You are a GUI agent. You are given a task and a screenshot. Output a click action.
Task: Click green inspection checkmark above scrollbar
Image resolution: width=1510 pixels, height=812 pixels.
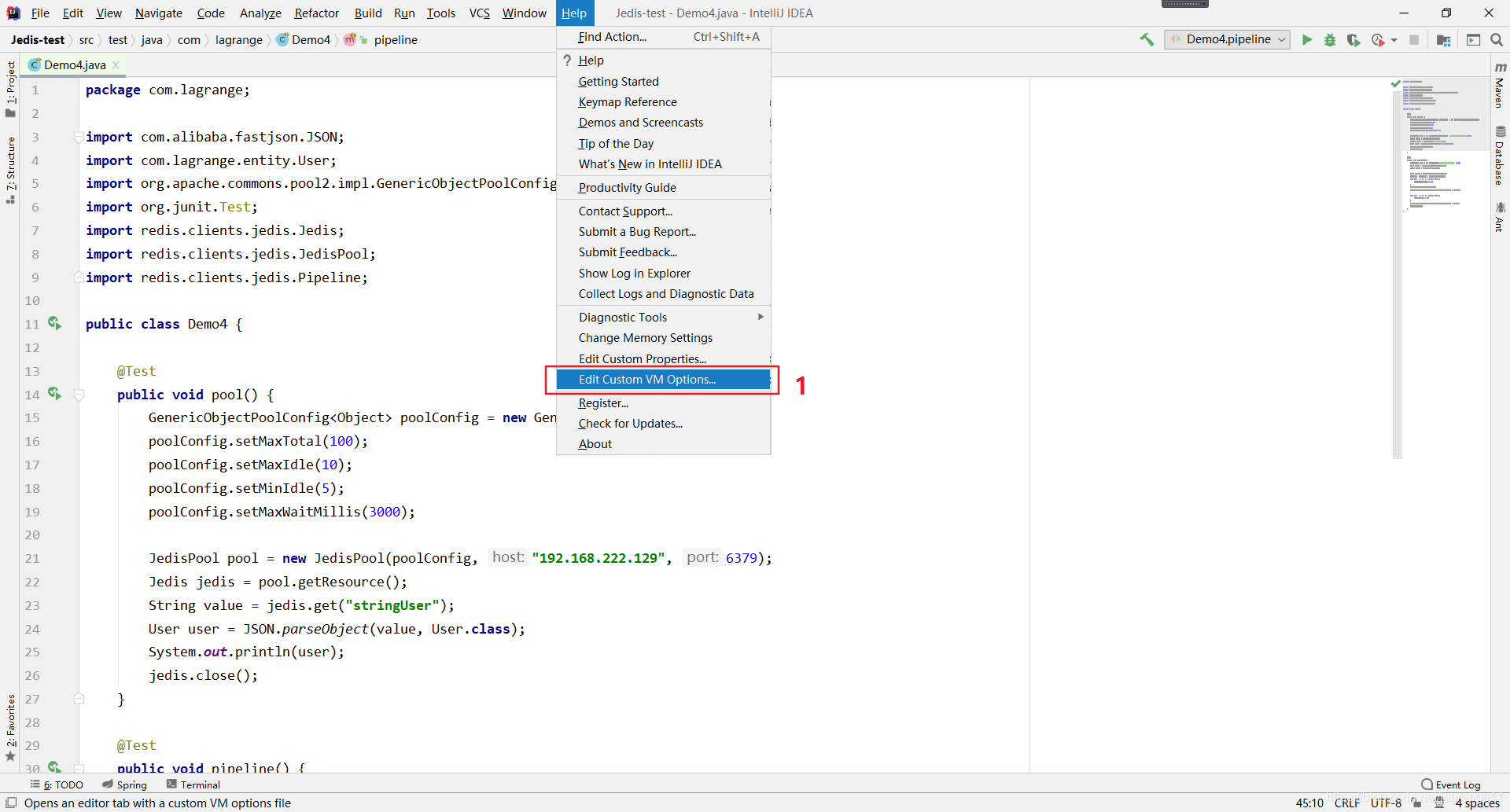(1395, 83)
